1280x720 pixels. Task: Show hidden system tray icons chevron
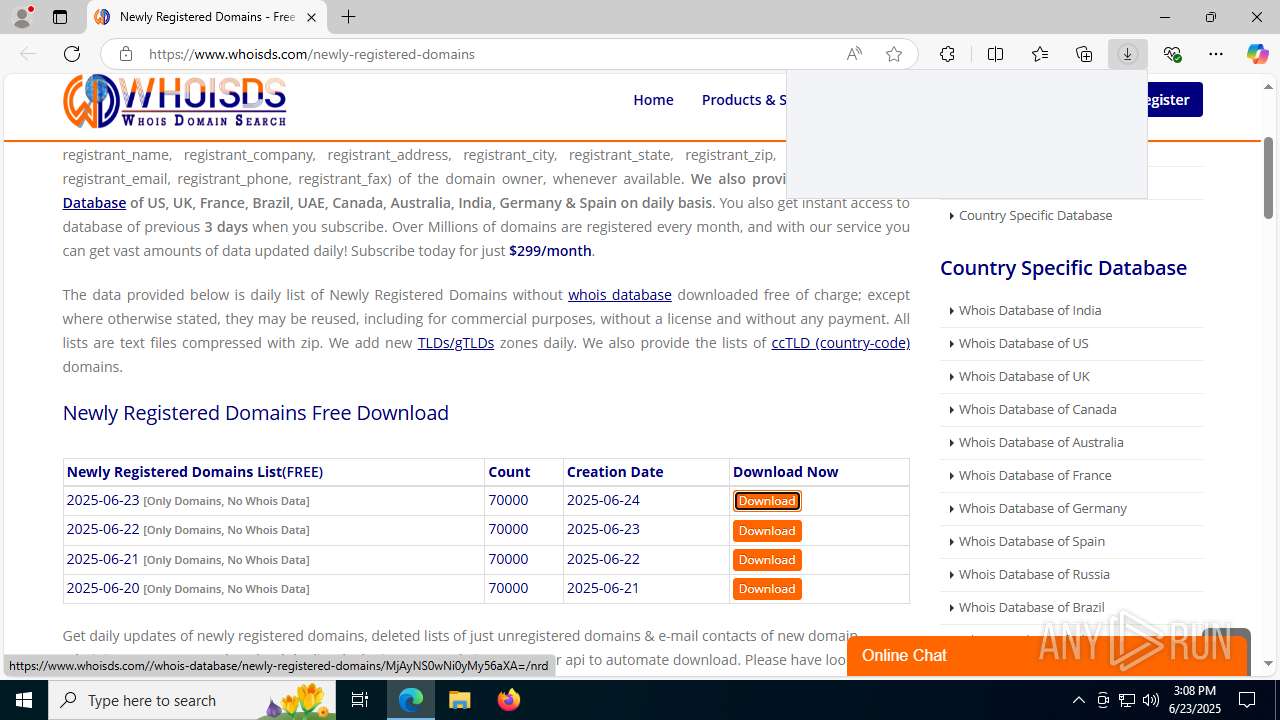[x=1078, y=700]
